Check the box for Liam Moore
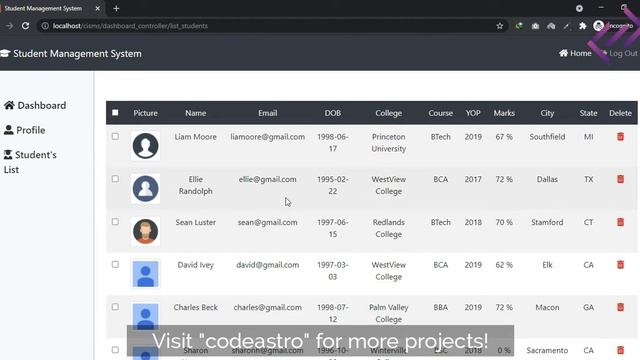The height and width of the screenshot is (360, 640). (115, 136)
